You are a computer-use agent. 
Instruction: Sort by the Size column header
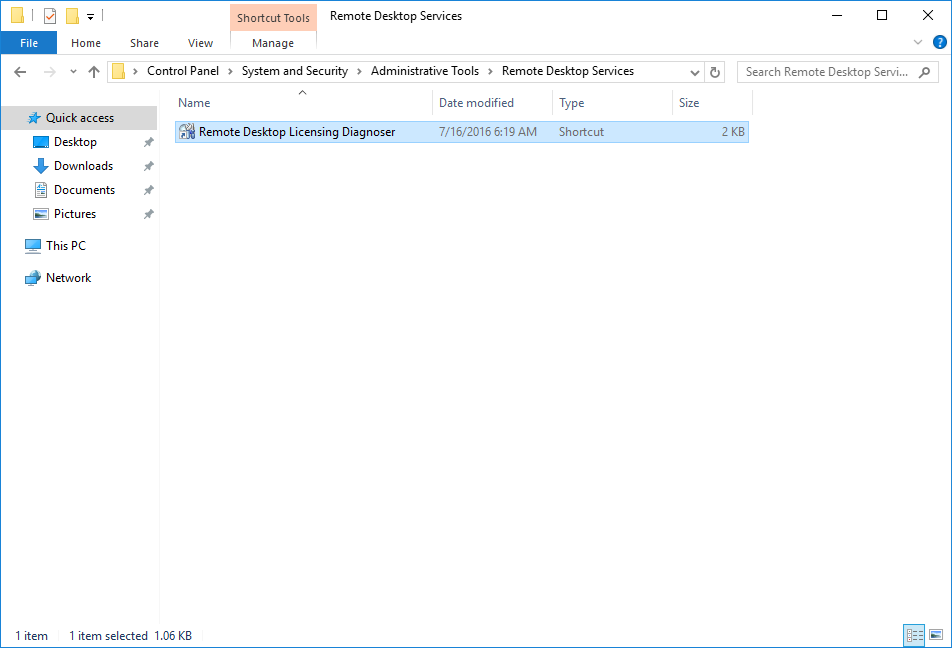pyautogui.click(x=712, y=103)
